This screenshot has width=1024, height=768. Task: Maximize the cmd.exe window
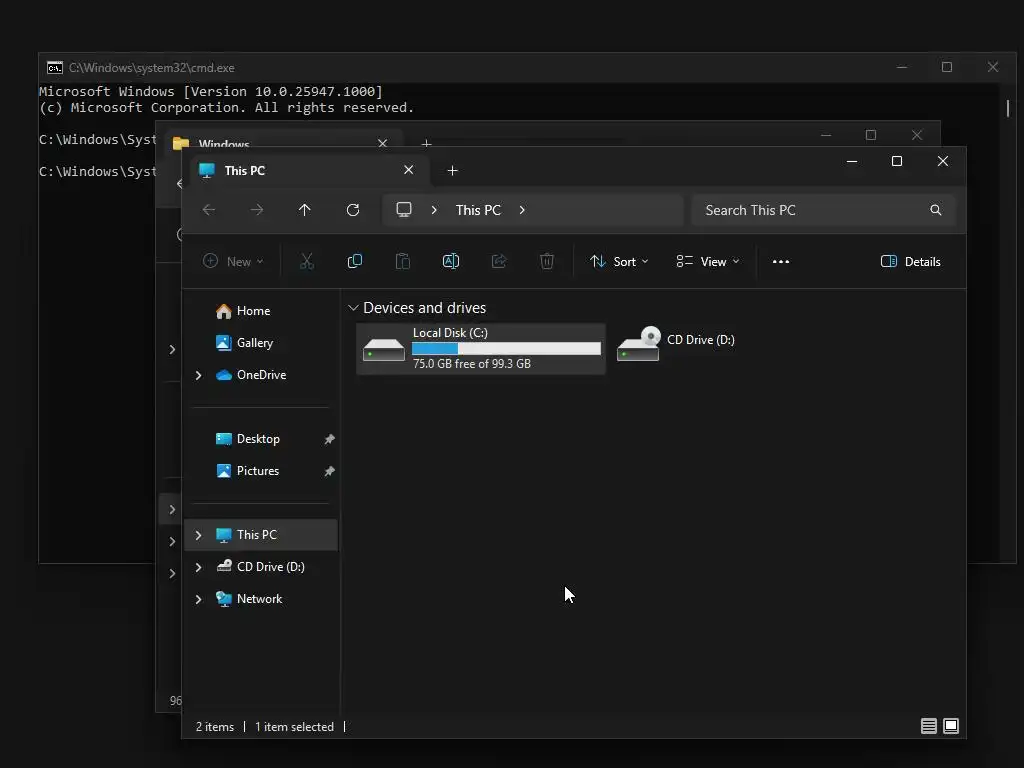(947, 67)
